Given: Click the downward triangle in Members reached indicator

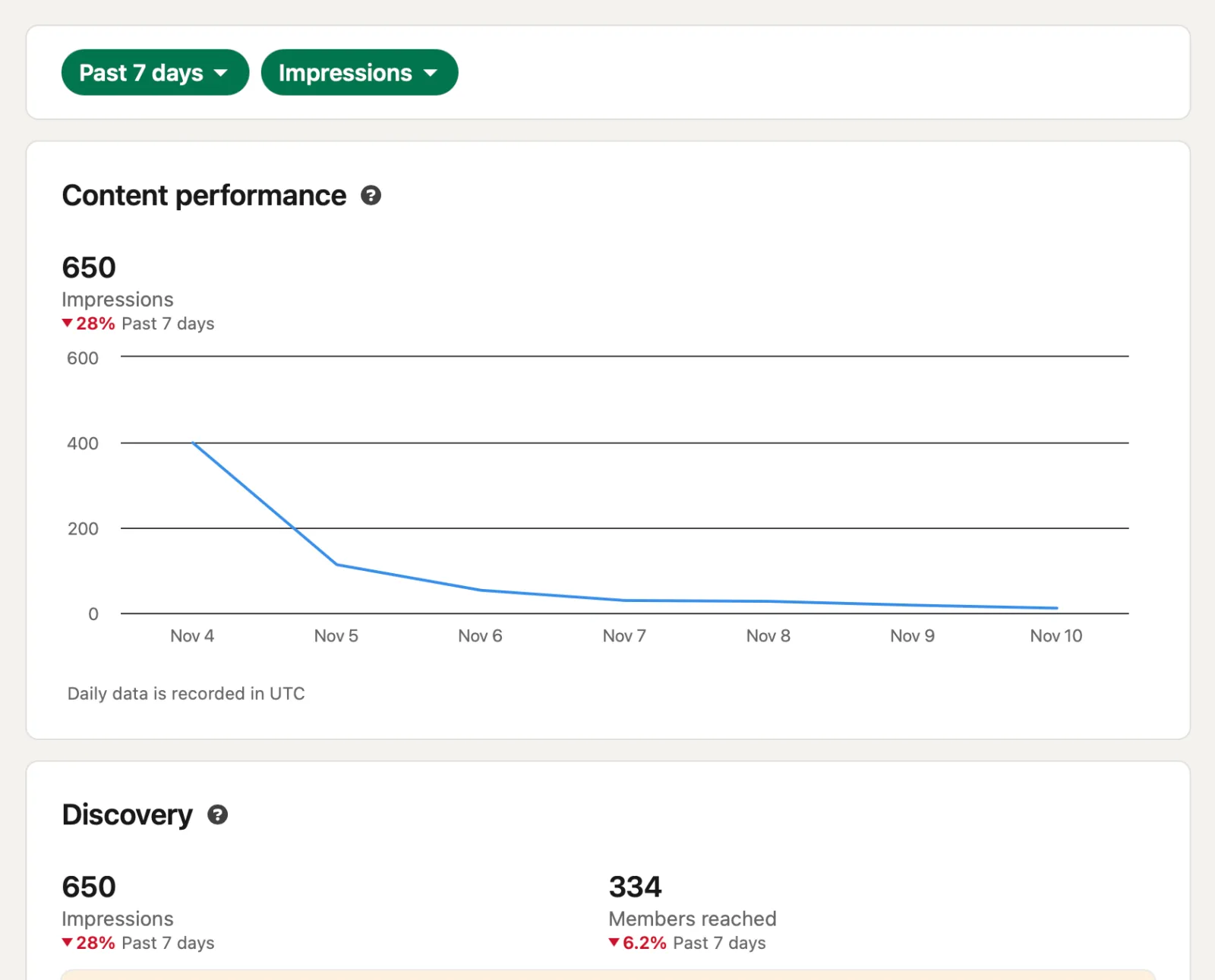Looking at the screenshot, I should click(x=614, y=943).
